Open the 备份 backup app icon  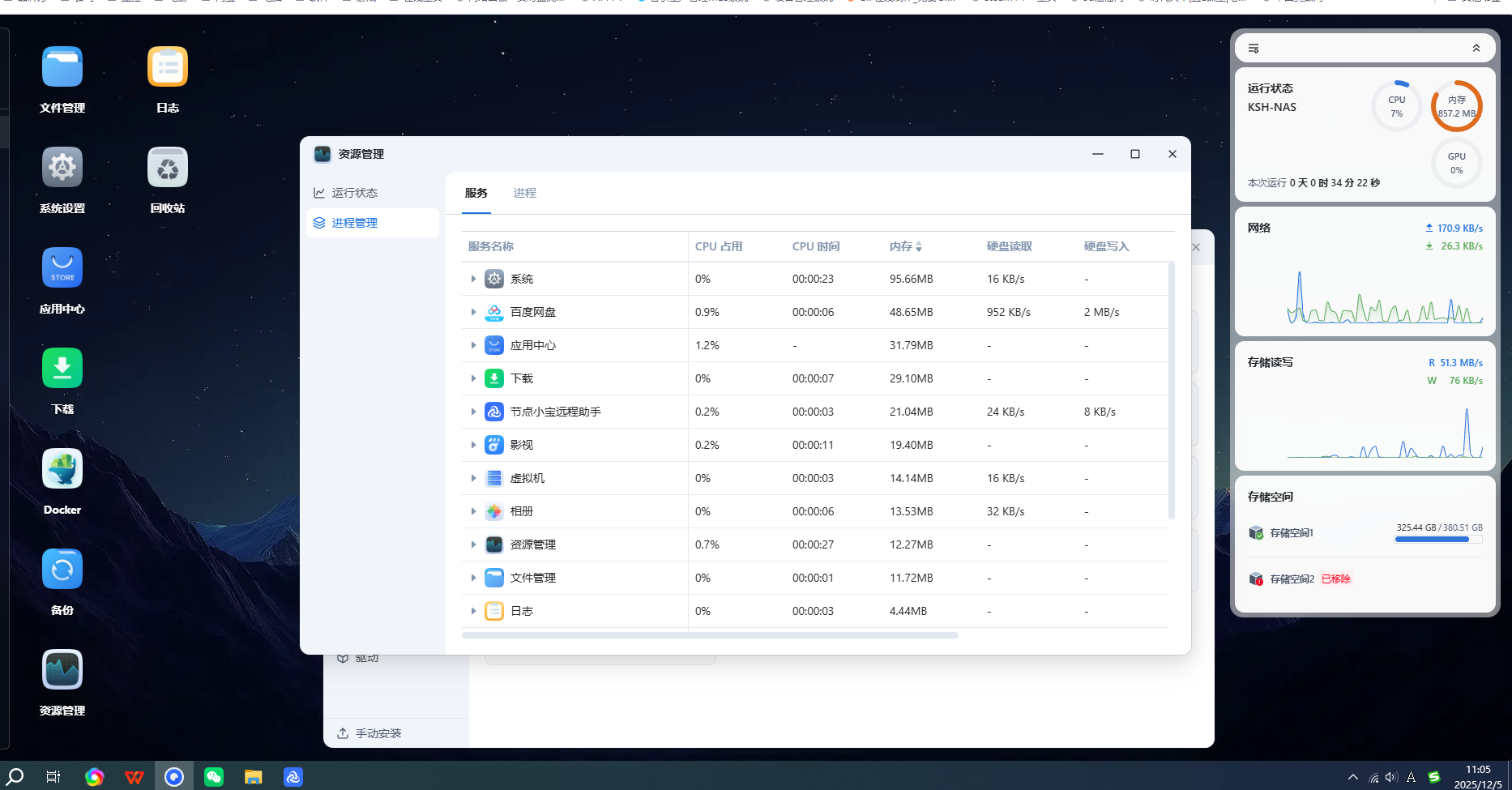[x=62, y=570]
